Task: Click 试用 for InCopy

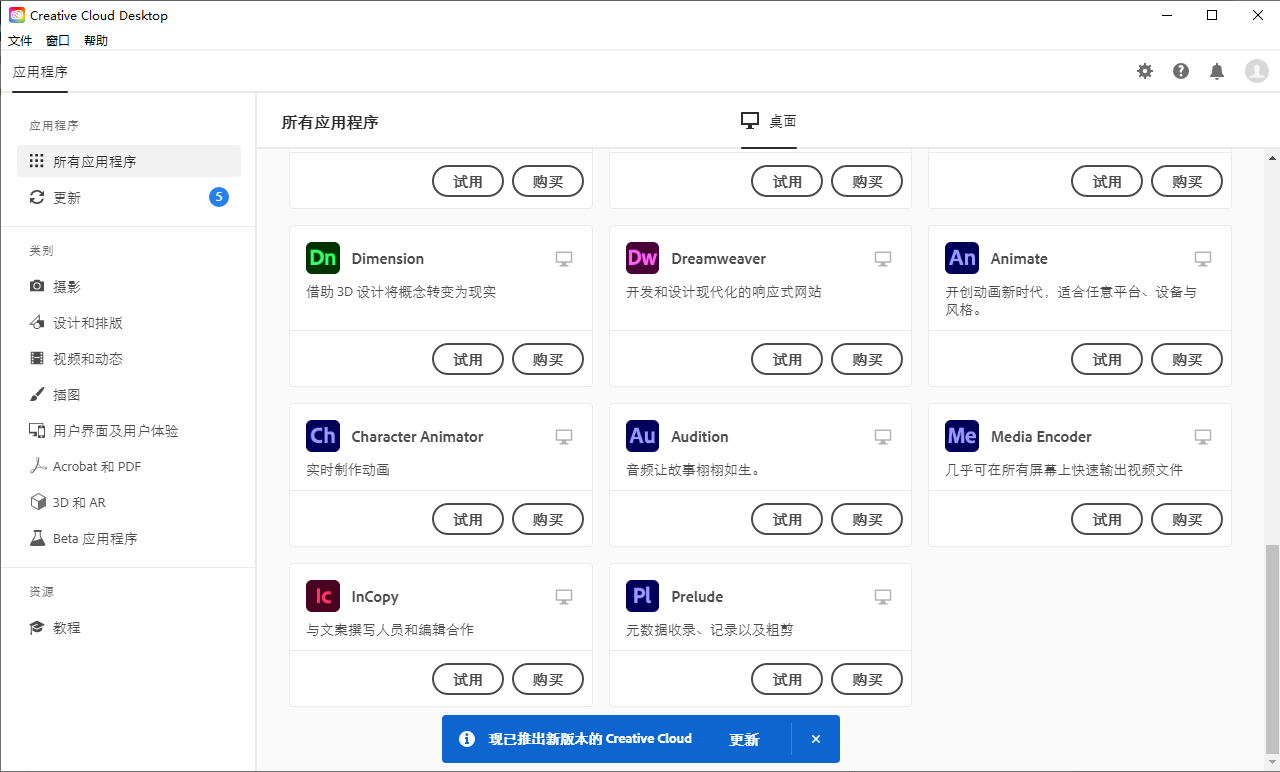Action: [468, 679]
